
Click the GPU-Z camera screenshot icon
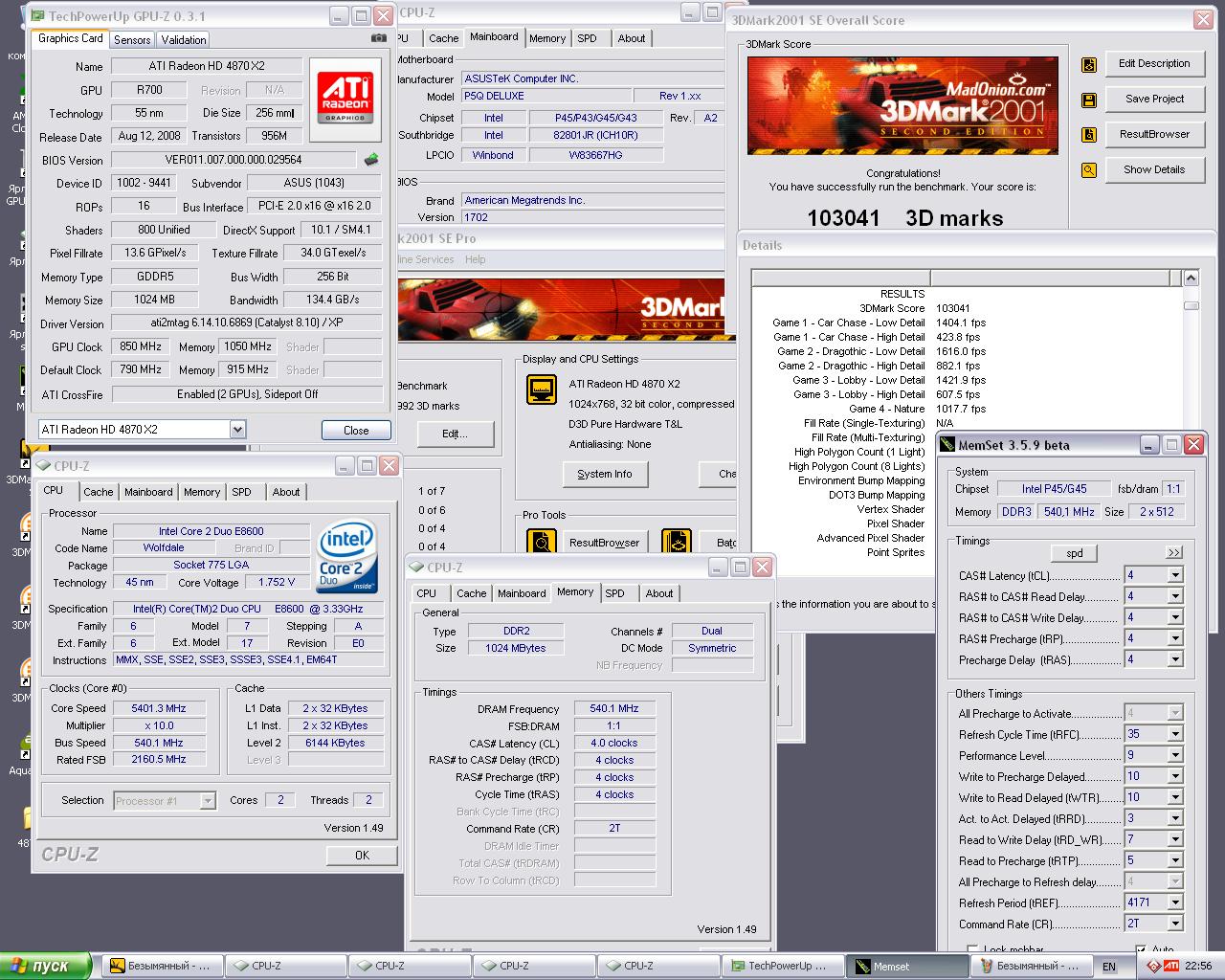point(379,38)
